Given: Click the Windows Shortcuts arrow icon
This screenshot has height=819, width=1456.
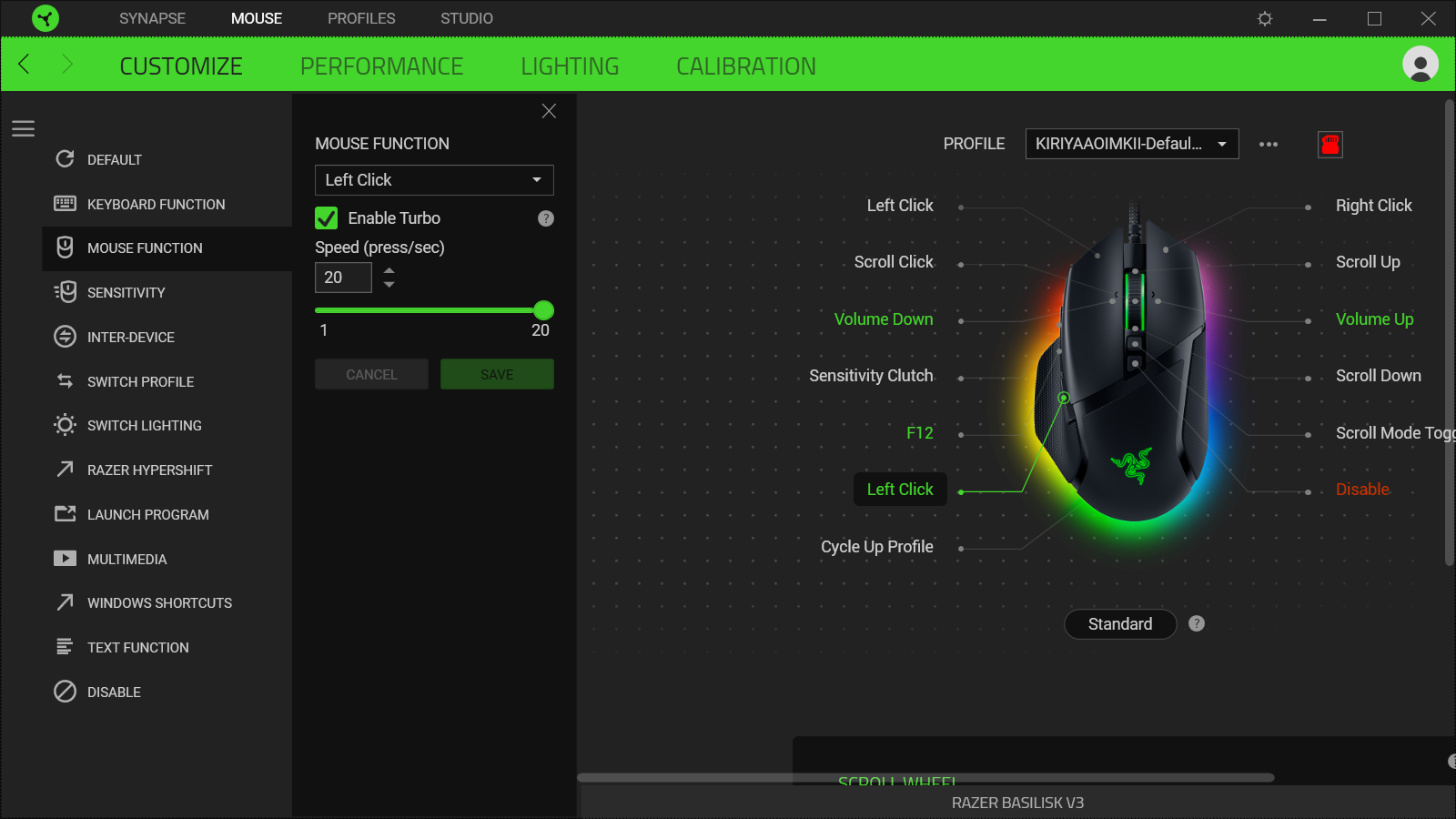Looking at the screenshot, I should pyautogui.click(x=65, y=602).
